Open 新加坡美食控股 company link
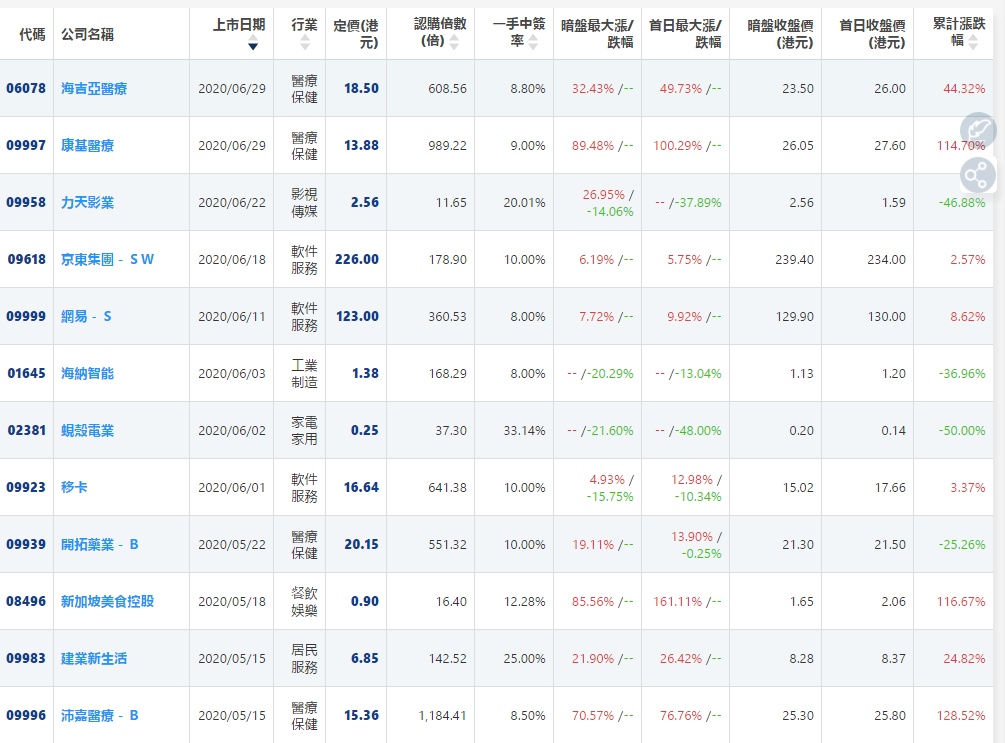Screen dimensions: 1005x743 click(x=107, y=601)
